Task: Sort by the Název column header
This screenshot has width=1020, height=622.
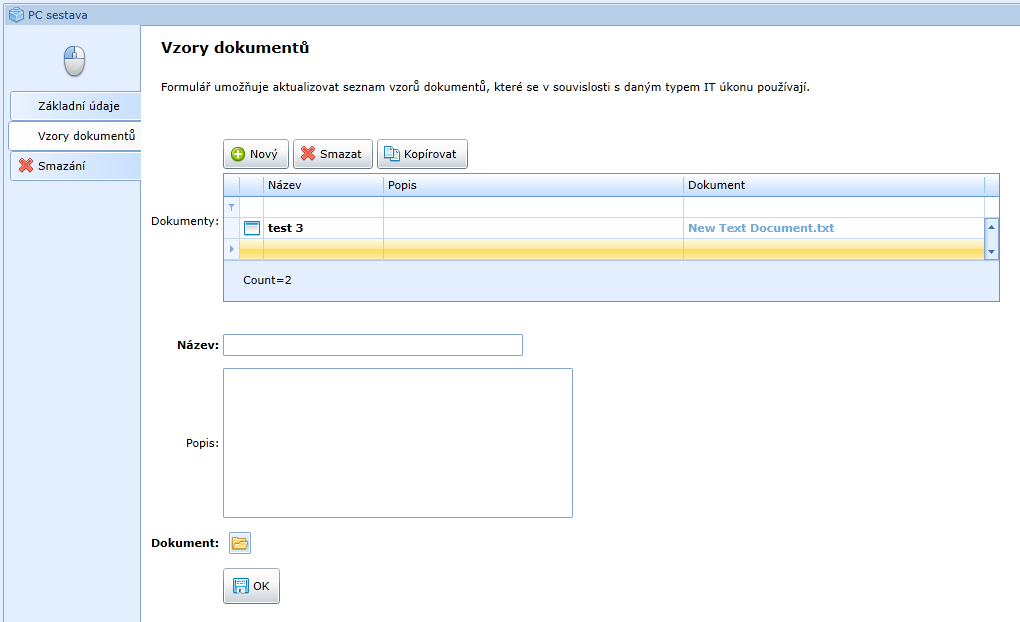Action: pyautogui.click(x=323, y=185)
